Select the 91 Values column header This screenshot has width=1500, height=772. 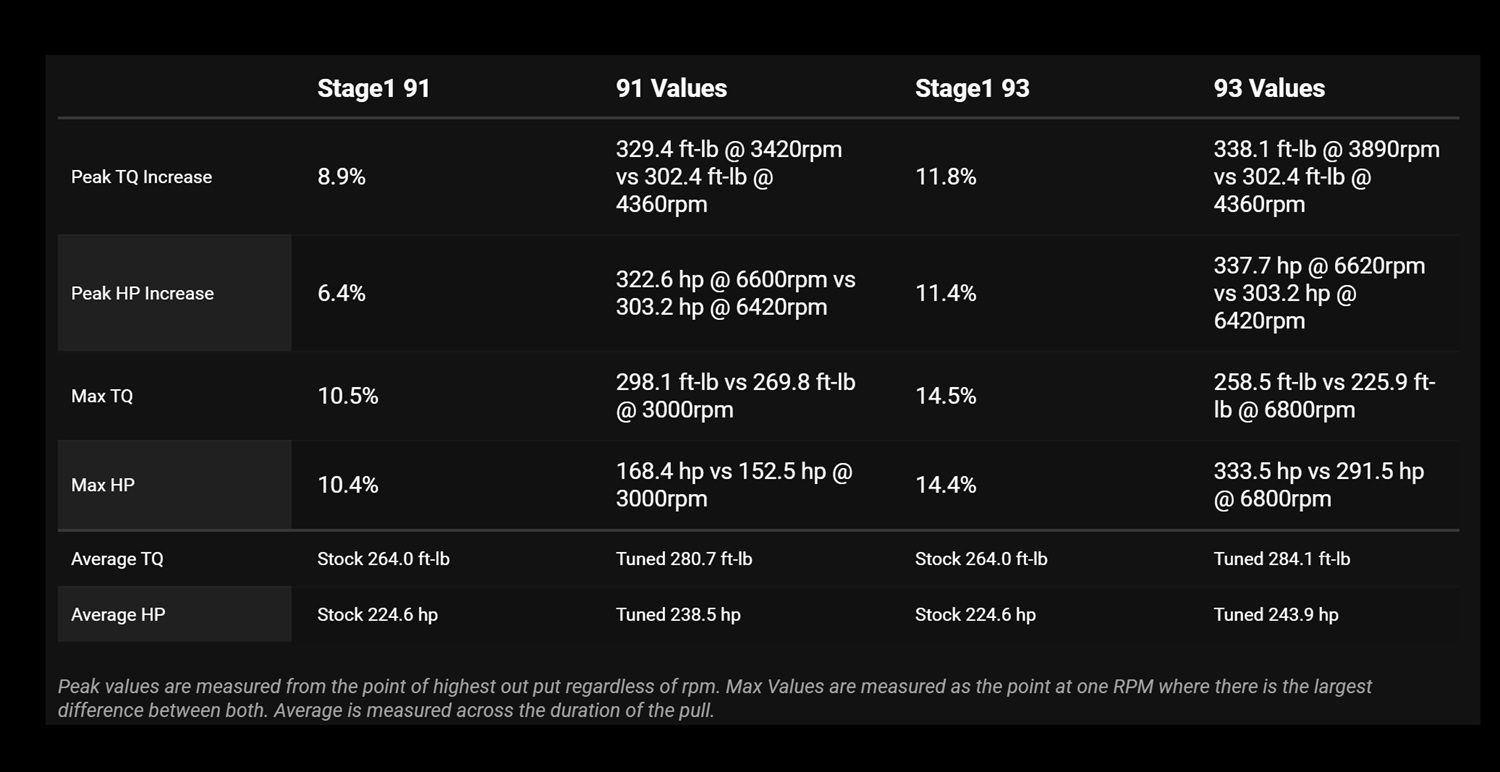(x=671, y=88)
